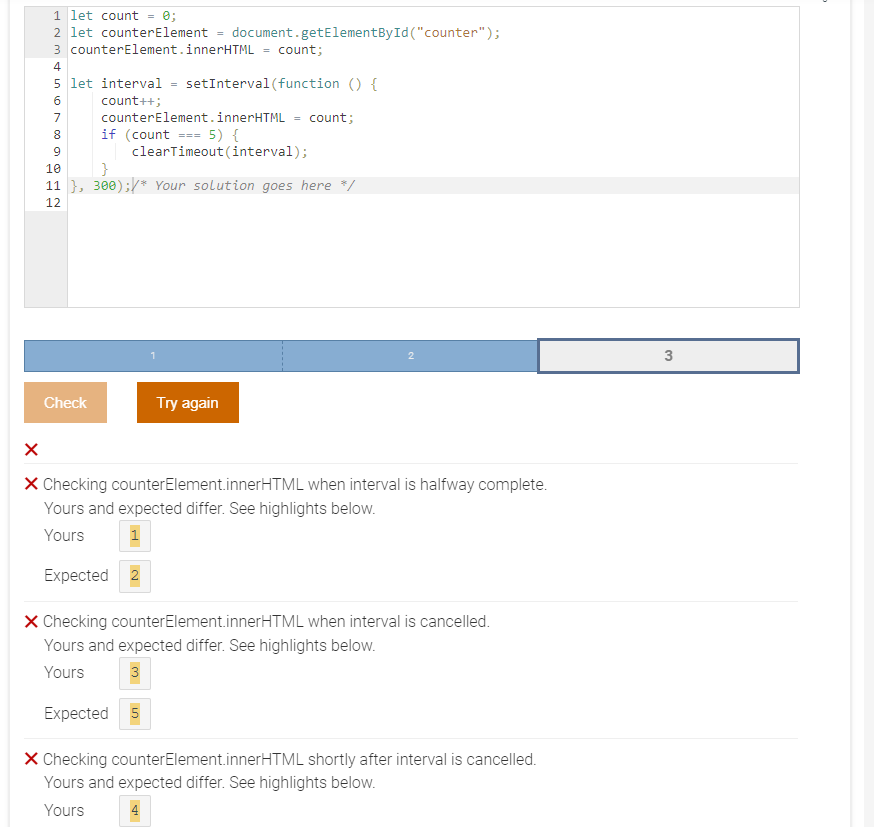
Task: Select step 3 in the progress bar
Action: tap(667, 355)
